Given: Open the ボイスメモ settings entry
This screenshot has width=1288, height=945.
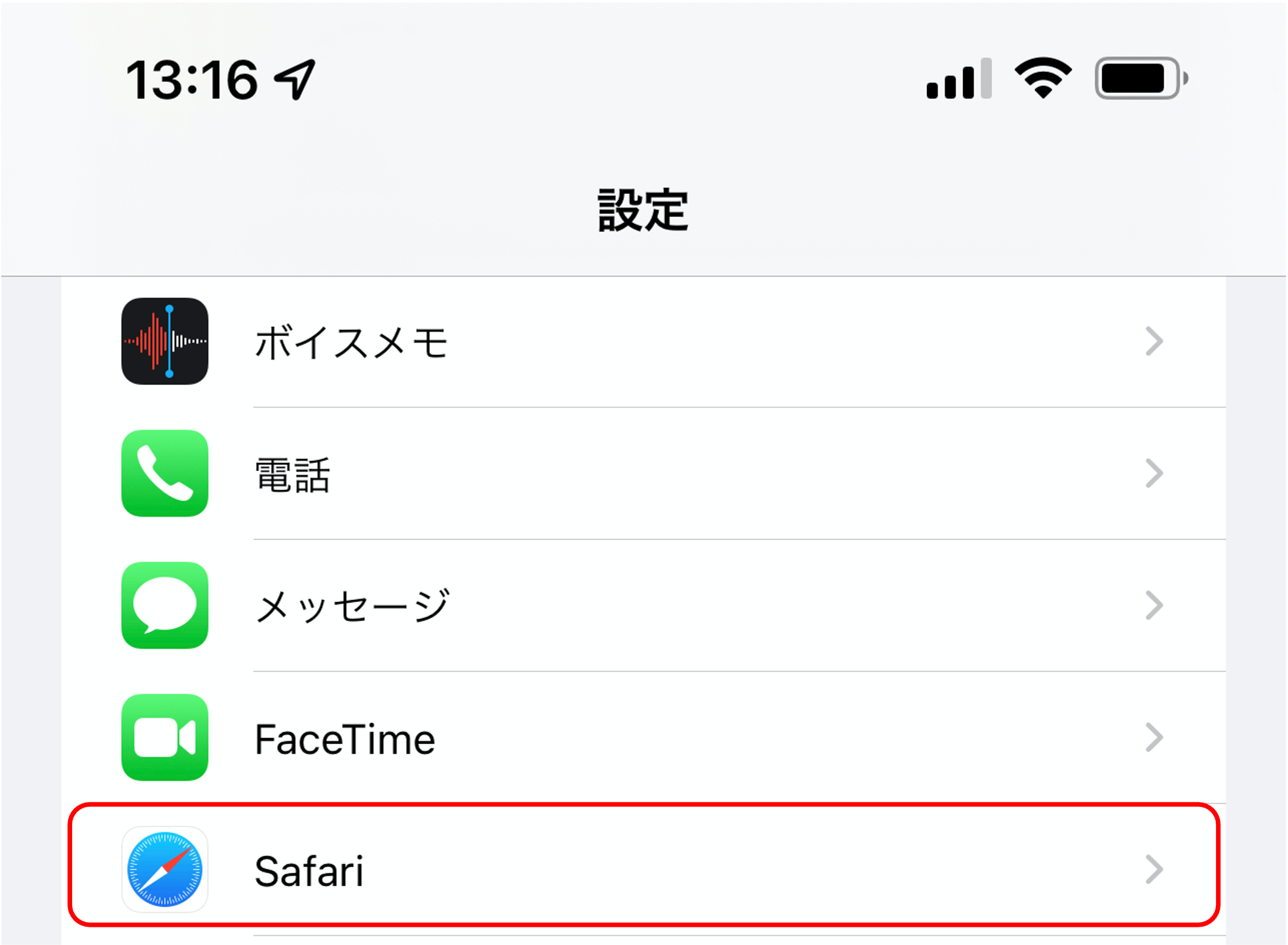Looking at the screenshot, I should [x=644, y=342].
